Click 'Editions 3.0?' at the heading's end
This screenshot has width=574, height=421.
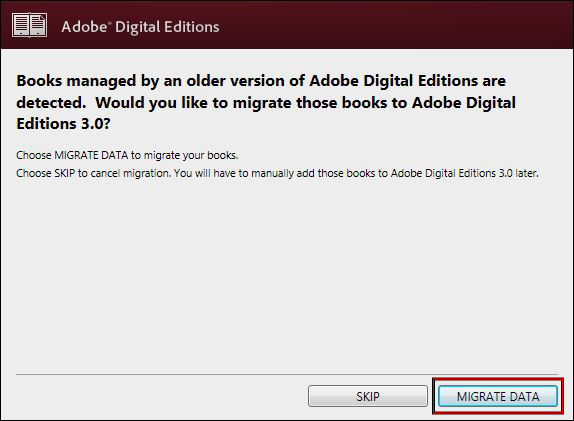click(x=63, y=124)
